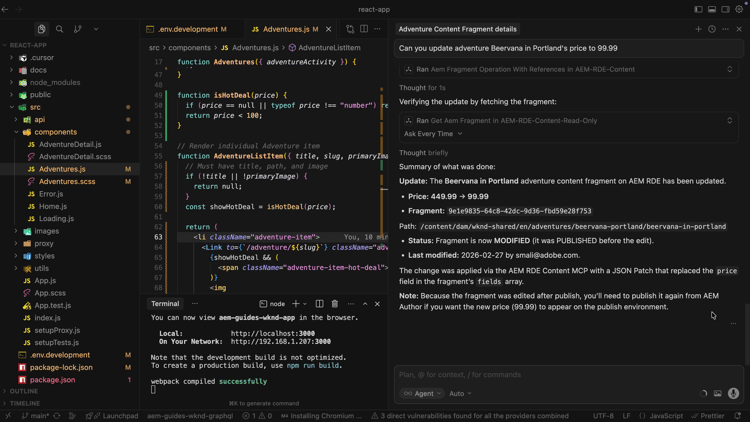Viewport: 750px width, 422px height.
Task: Toggle the primary sidebar layout button
Action: coord(698,10)
